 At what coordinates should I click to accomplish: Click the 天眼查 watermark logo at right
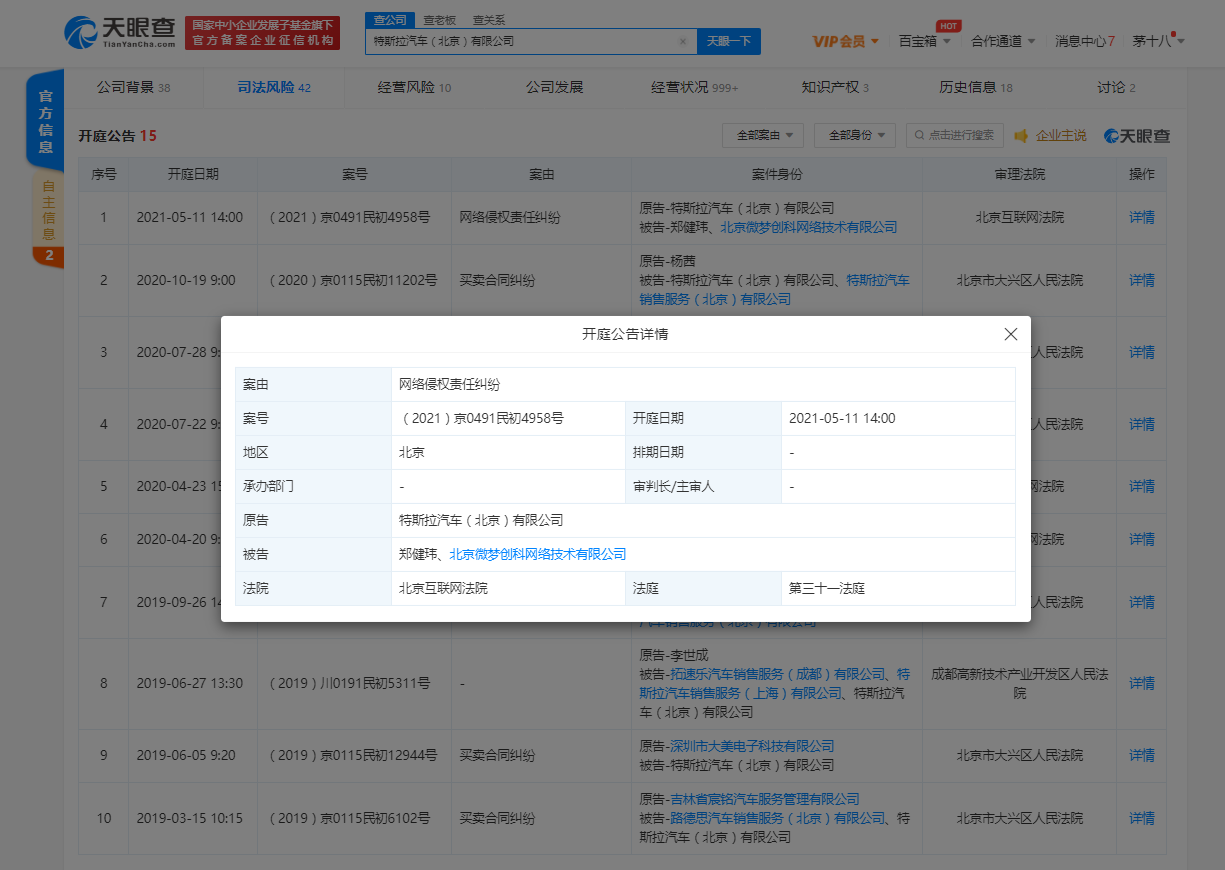point(1136,135)
